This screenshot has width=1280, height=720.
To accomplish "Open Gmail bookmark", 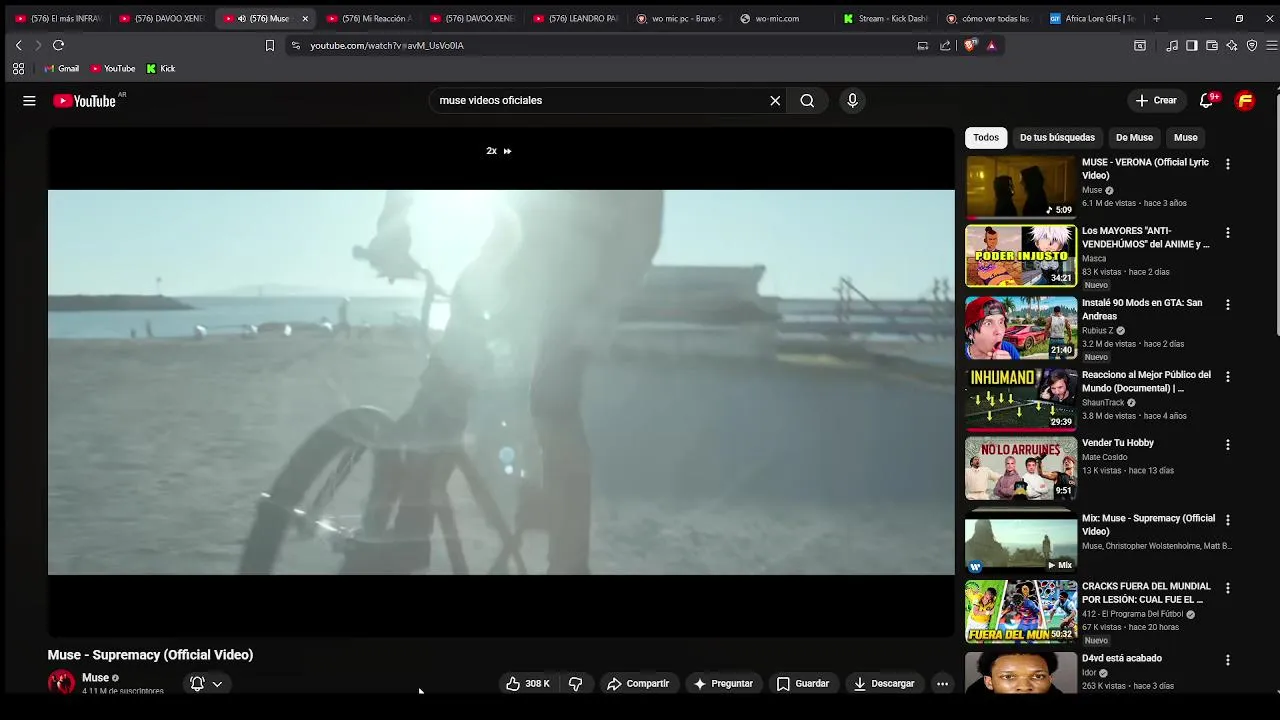I will click(62, 69).
